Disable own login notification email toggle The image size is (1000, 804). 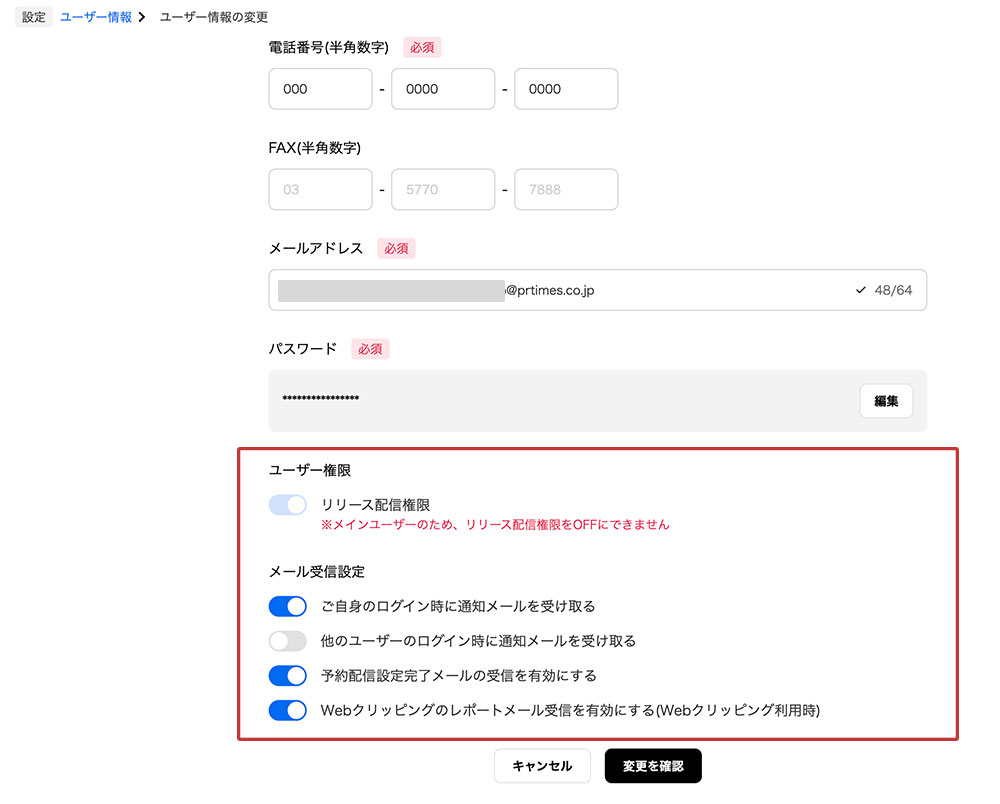[x=287, y=606]
